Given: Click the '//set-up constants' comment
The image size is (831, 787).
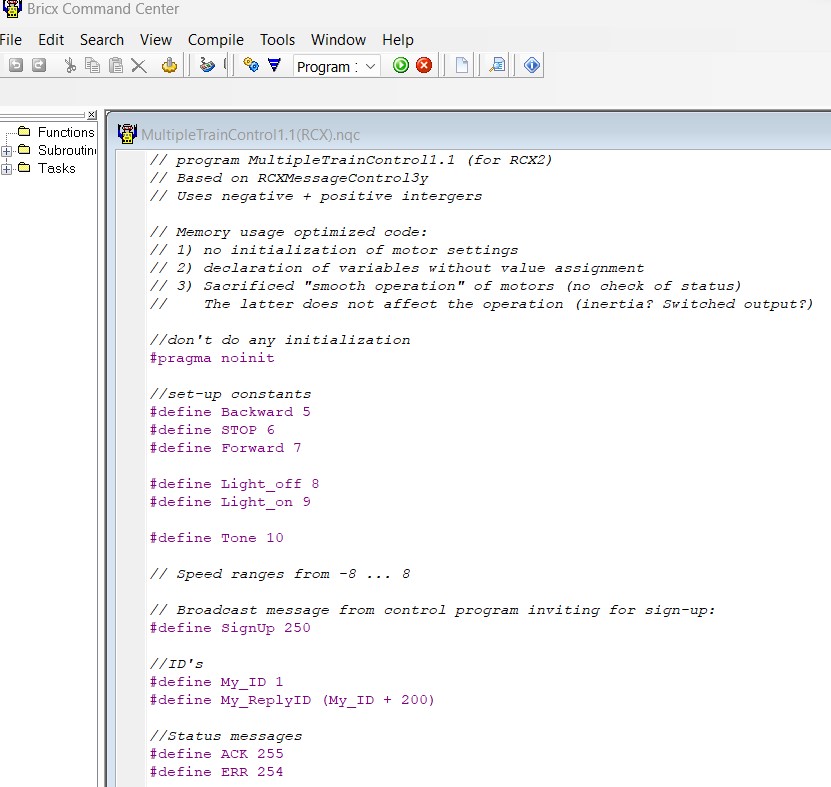Looking at the screenshot, I should [x=230, y=394].
